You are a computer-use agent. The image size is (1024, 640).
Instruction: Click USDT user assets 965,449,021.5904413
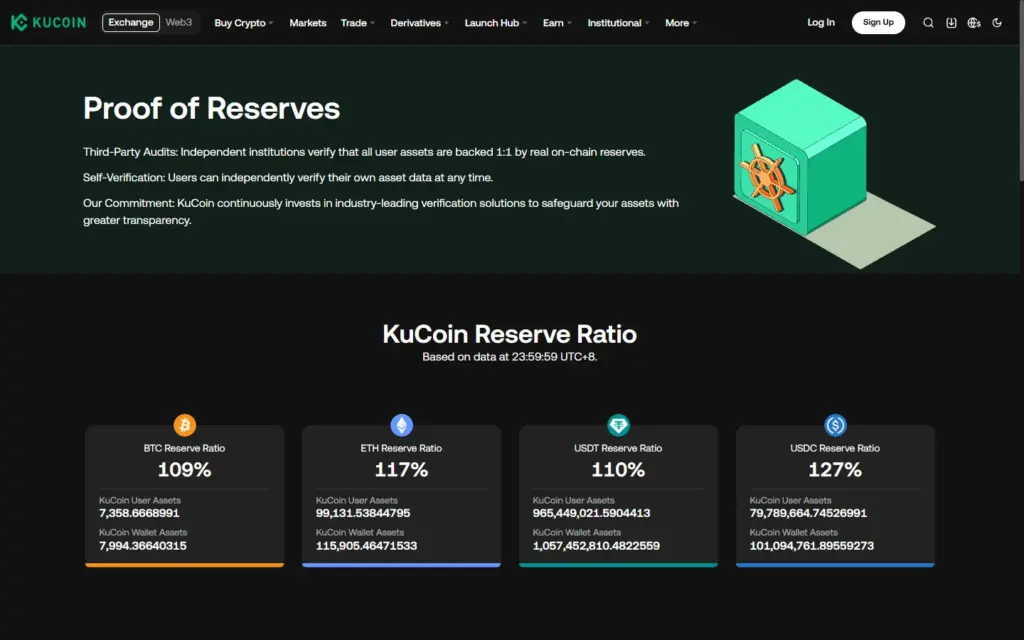592,513
